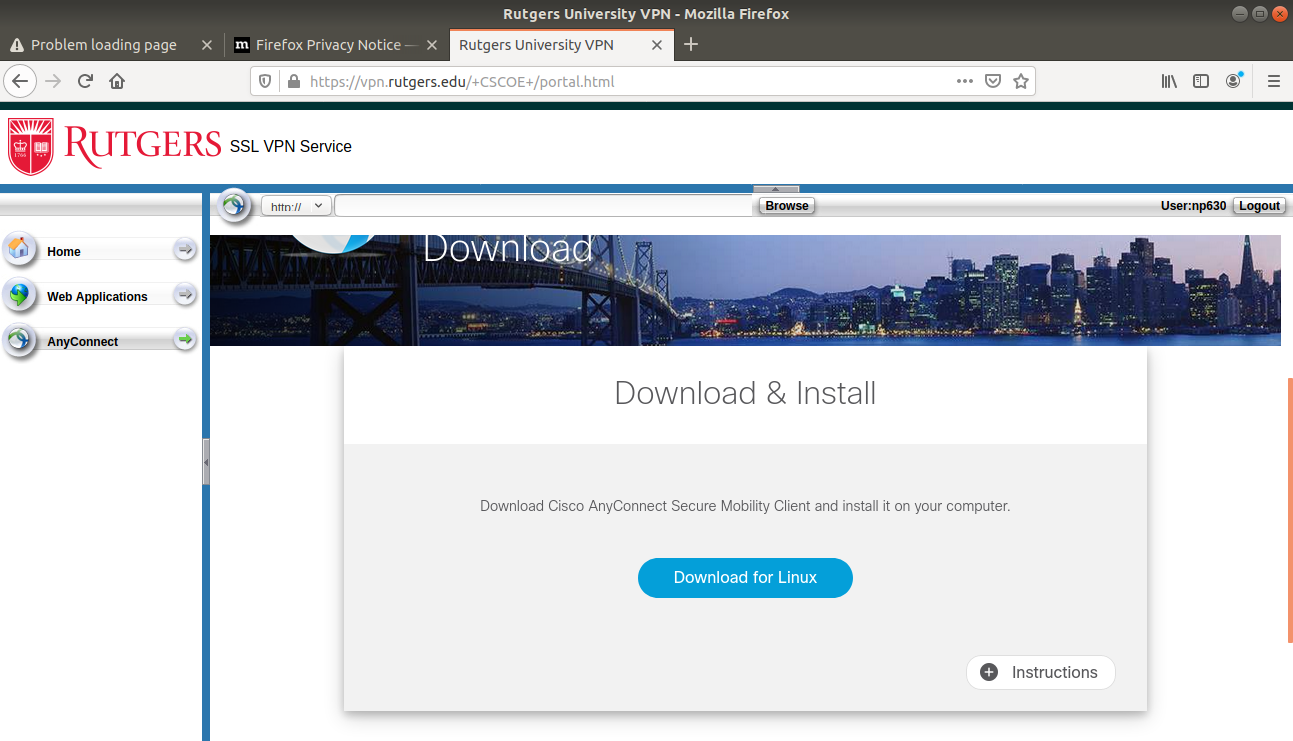Open the Firefox home page icon
Image resolution: width=1293 pixels, height=741 pixels.
click(x=117, y=81)
